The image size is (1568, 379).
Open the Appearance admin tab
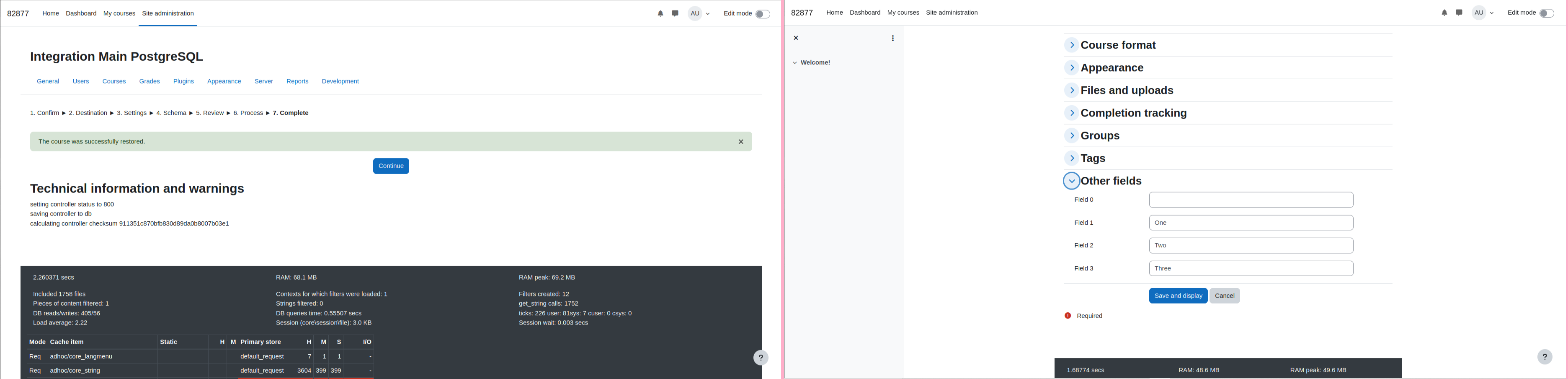[x=224, y=82]
